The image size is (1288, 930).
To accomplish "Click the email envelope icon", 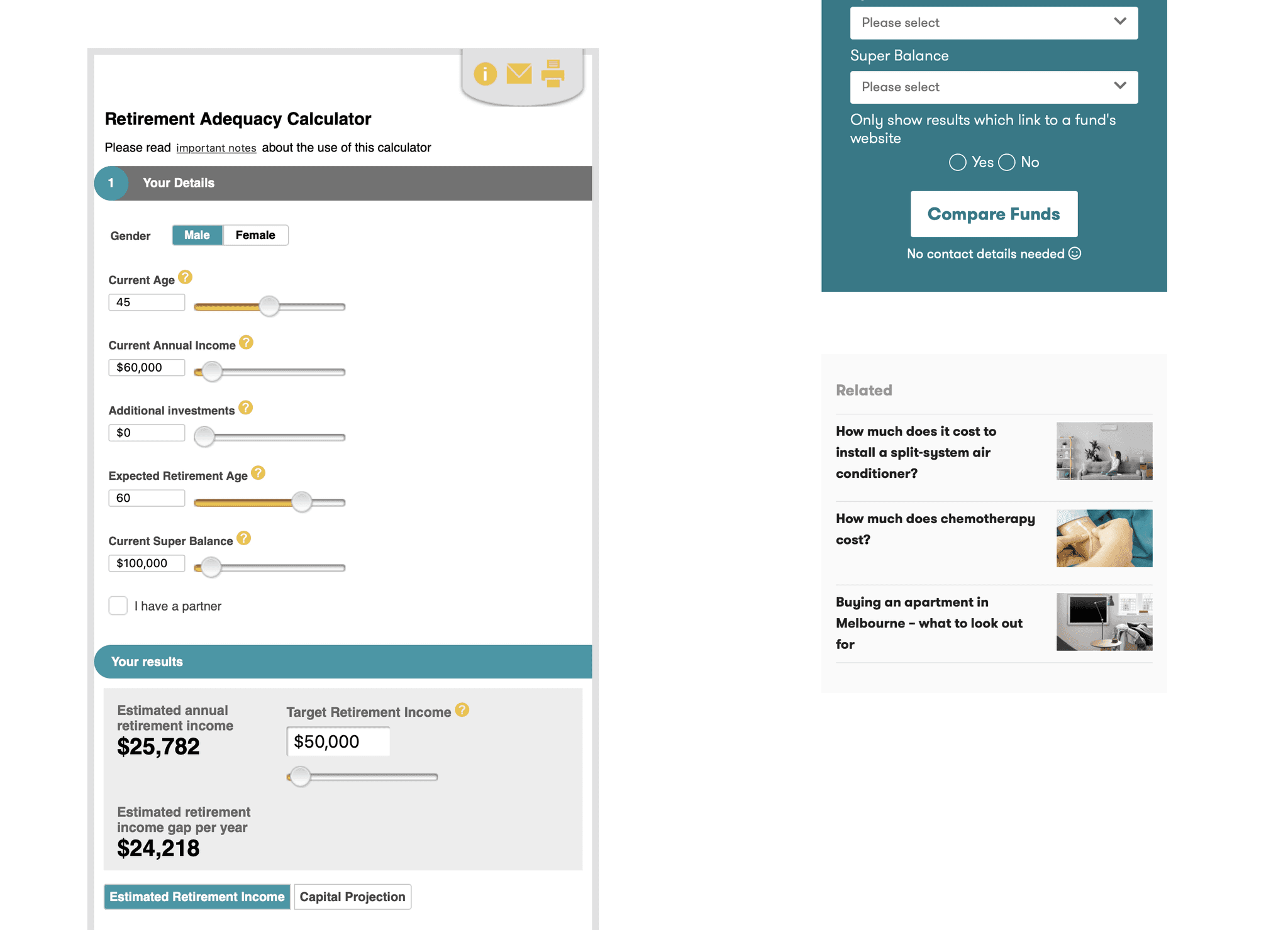I will coord(519,74).
